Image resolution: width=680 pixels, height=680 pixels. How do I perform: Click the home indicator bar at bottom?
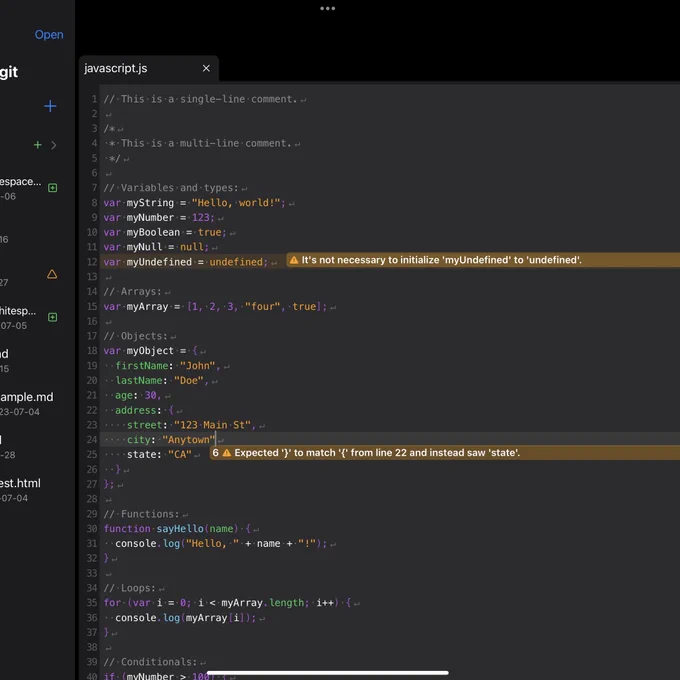[x=327, y=673]
